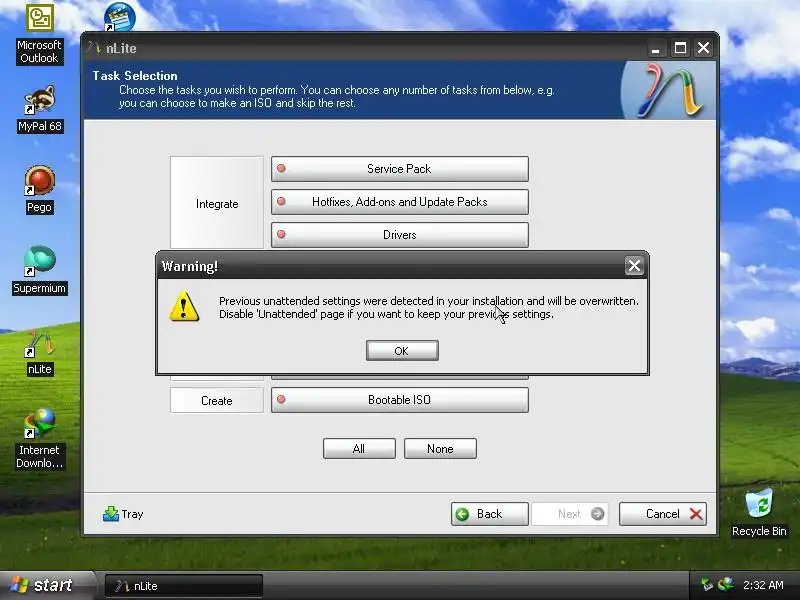Select nLite taskbar button
Image resolution: width=800 pixels, height=600 pixels.
(184, 586)
